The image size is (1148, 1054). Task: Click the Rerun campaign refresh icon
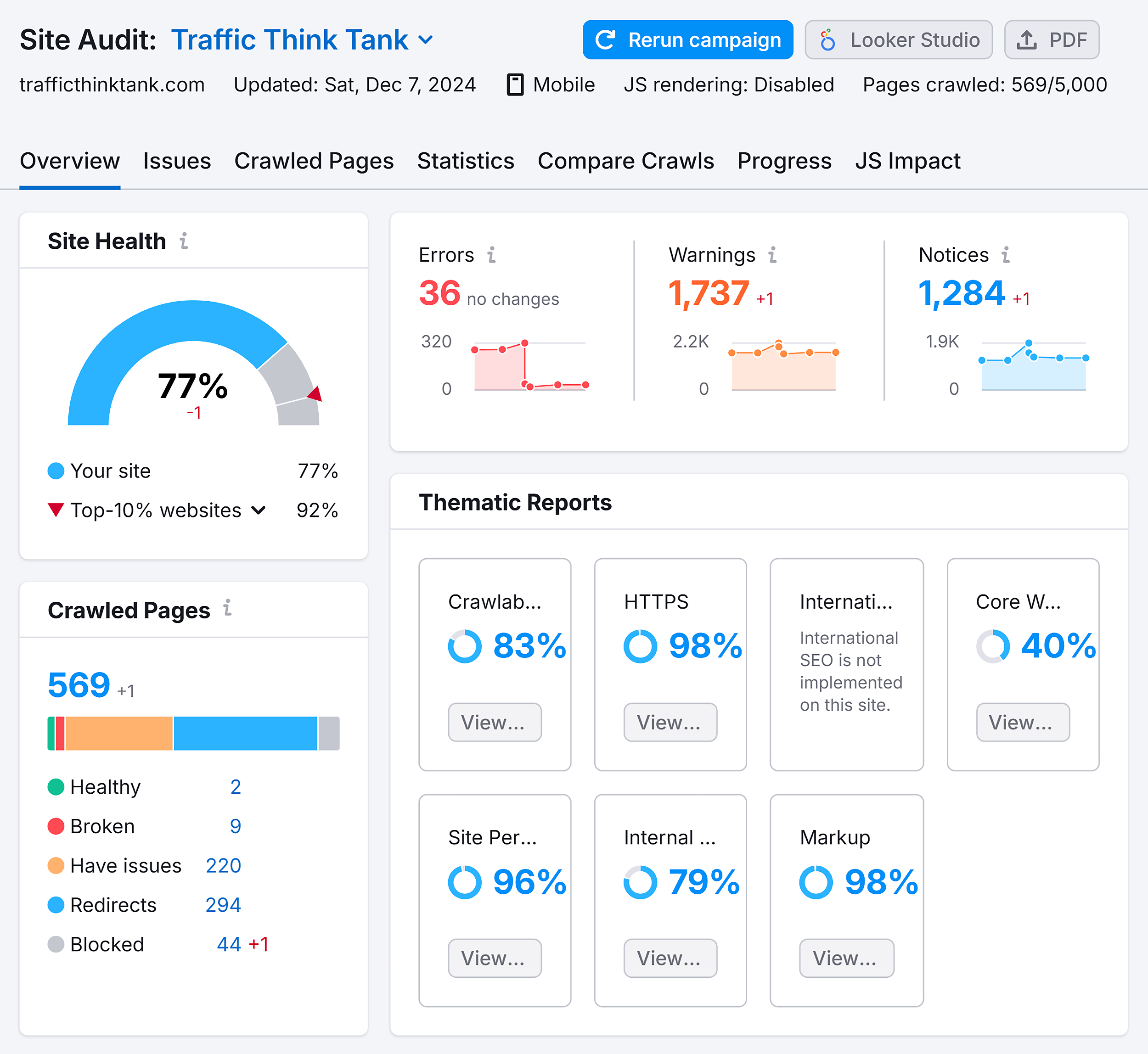pyautogui.click(x=605, y=40)
